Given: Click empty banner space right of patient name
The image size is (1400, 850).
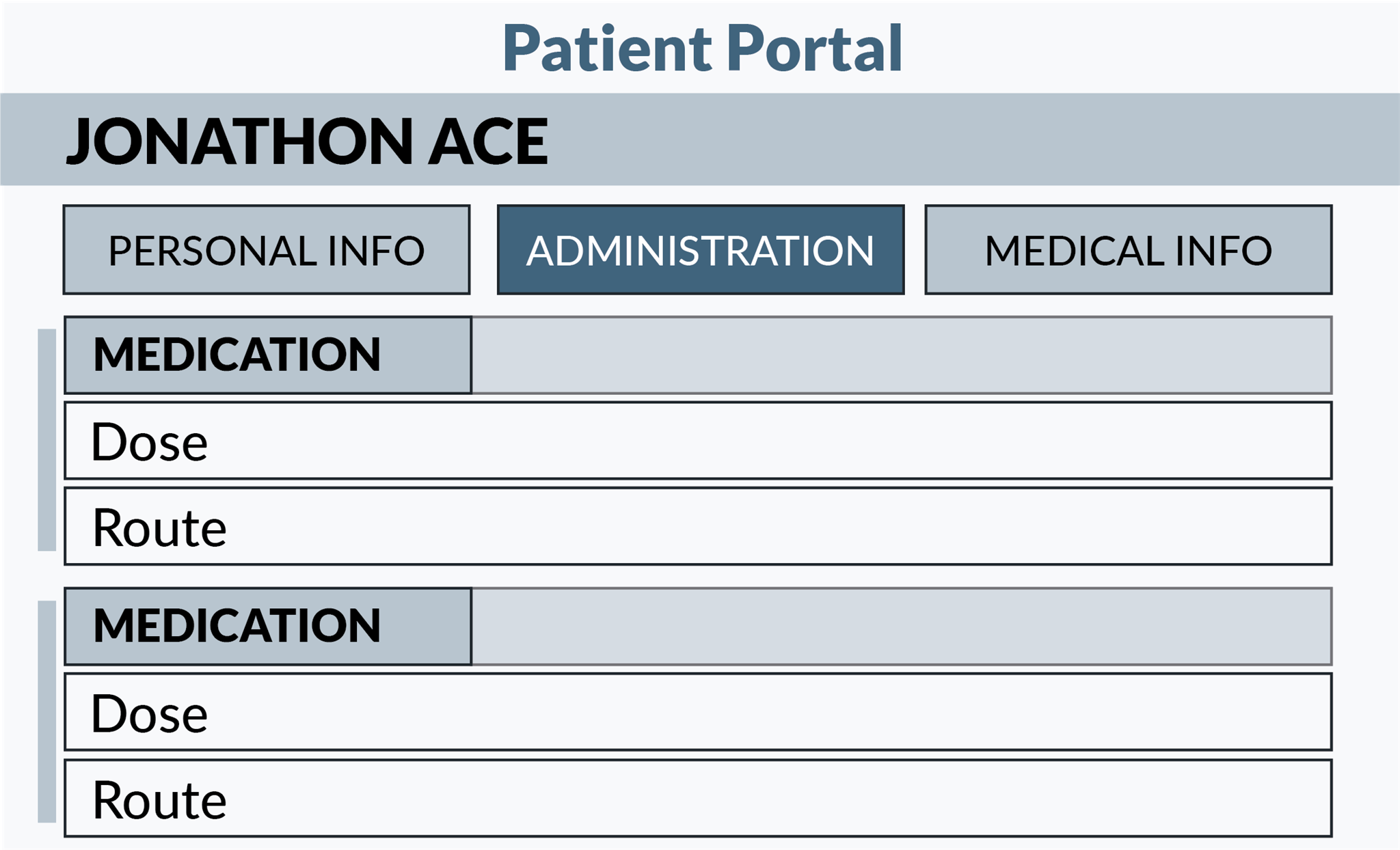Looking at the screenshot, I should [957, 139].
